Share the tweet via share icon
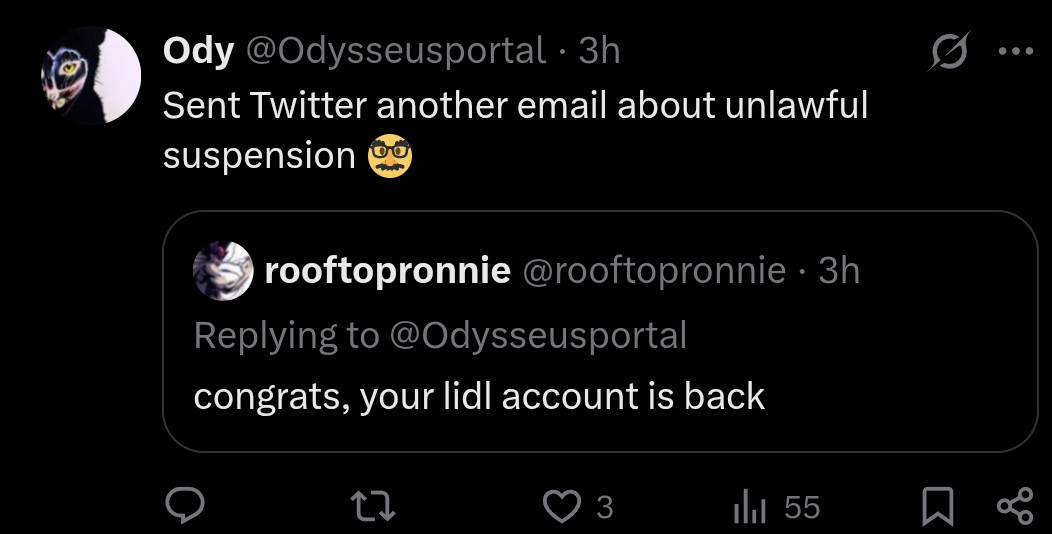The width and height of the screenshot is (1052, 534). pos(1014,508)
